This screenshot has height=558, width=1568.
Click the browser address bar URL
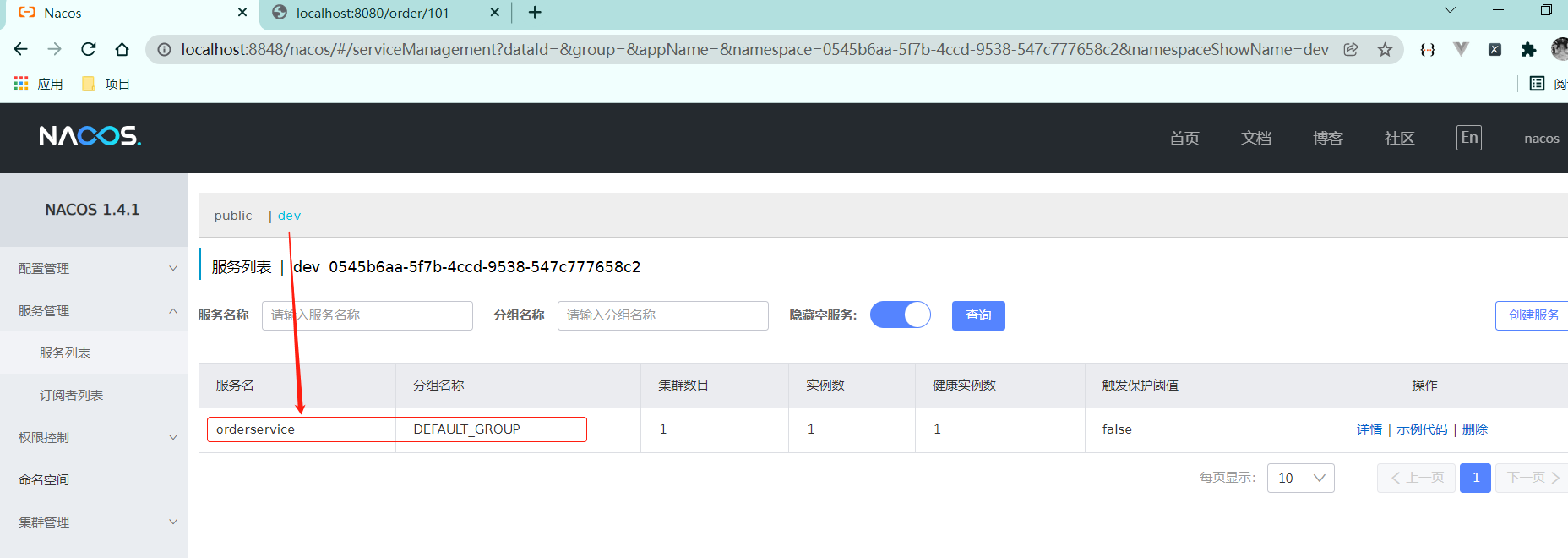click(x=754, y=49)
